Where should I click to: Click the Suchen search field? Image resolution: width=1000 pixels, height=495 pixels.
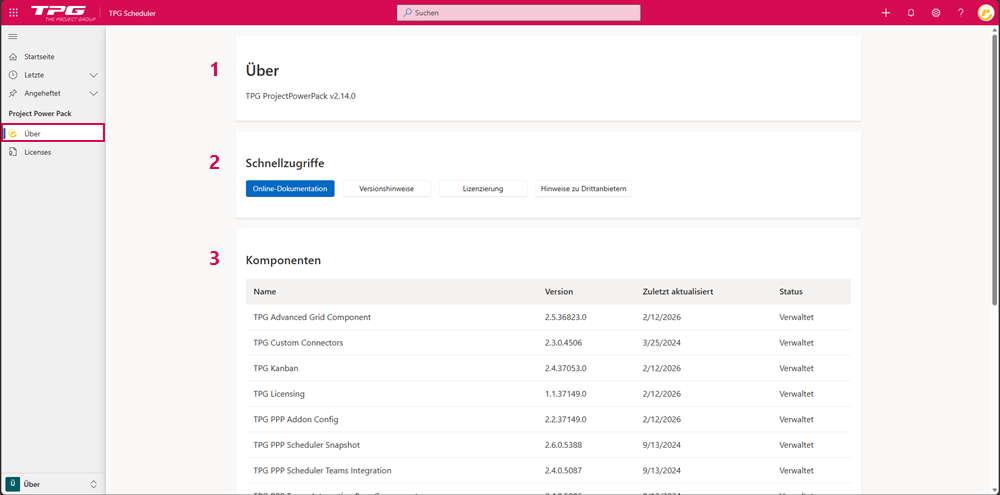point(519,13)
